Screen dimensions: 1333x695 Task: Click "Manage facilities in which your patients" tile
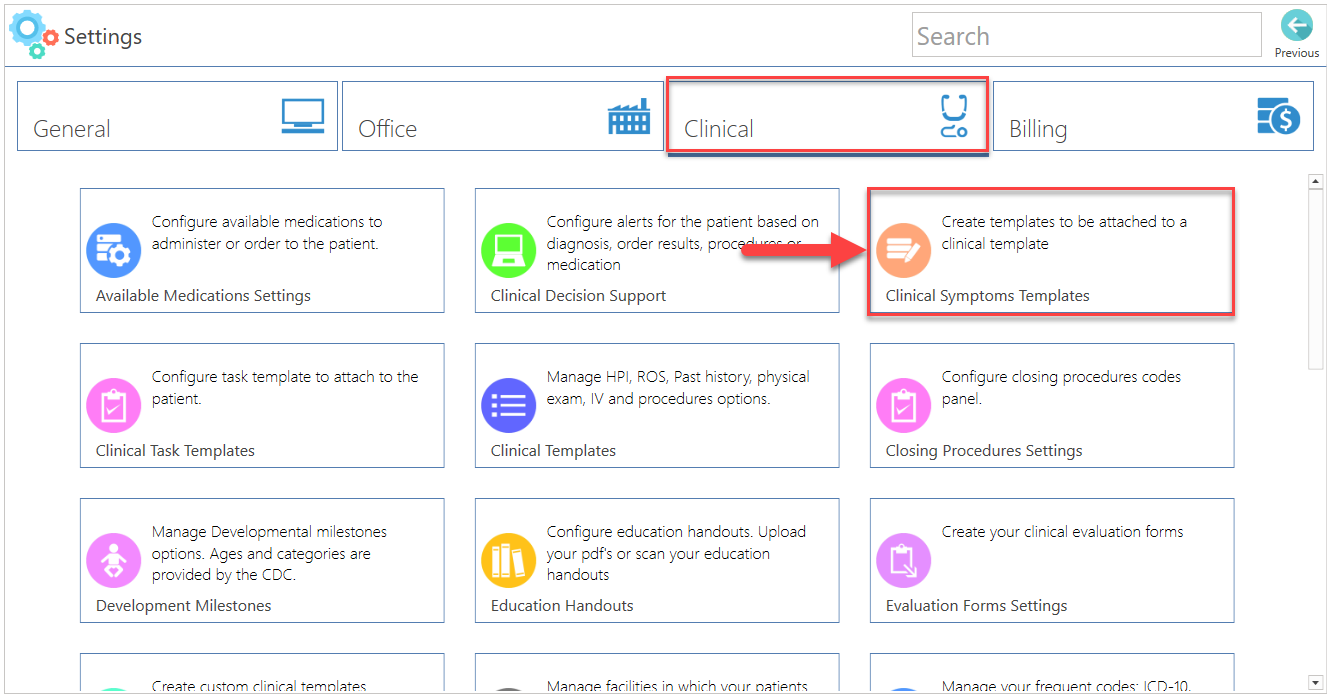pyautogui.click(x=657, y=674)
